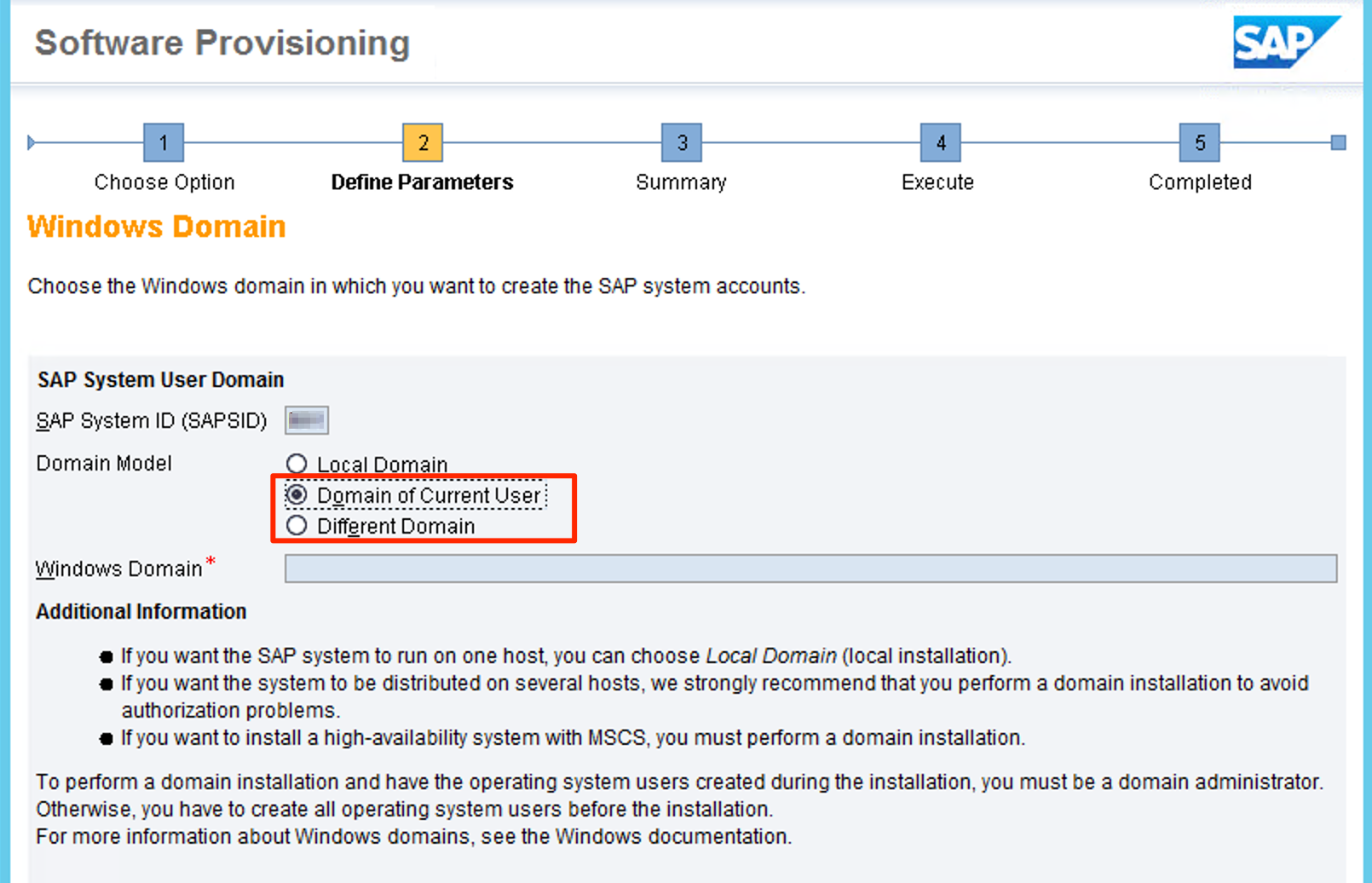Click the step 3 number box
The height and width of the screenshot is (883, 1372).
(682, 142)
